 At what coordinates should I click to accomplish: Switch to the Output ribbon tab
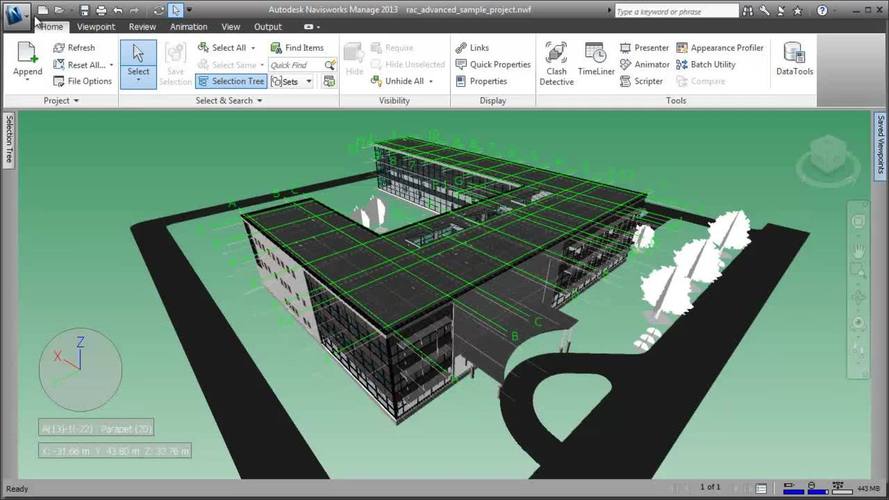268,27
